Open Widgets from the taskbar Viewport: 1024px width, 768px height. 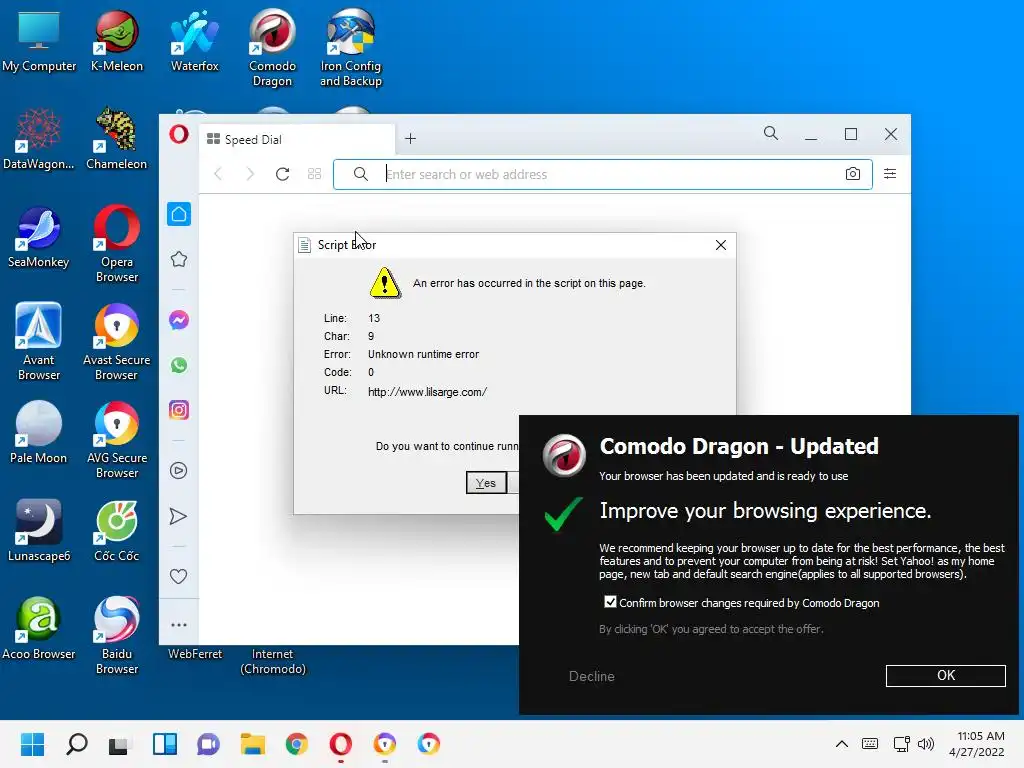[165, 744]
